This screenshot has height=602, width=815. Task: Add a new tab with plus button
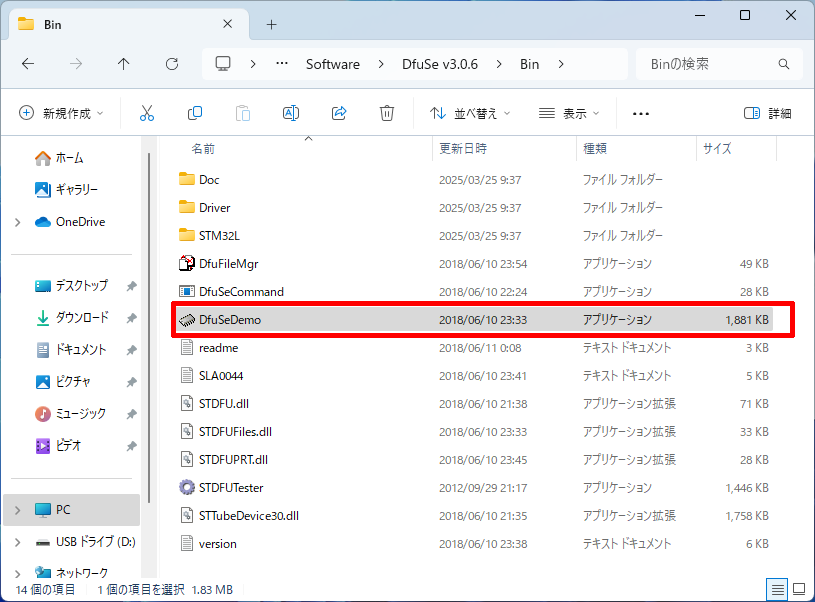[271, 24]
